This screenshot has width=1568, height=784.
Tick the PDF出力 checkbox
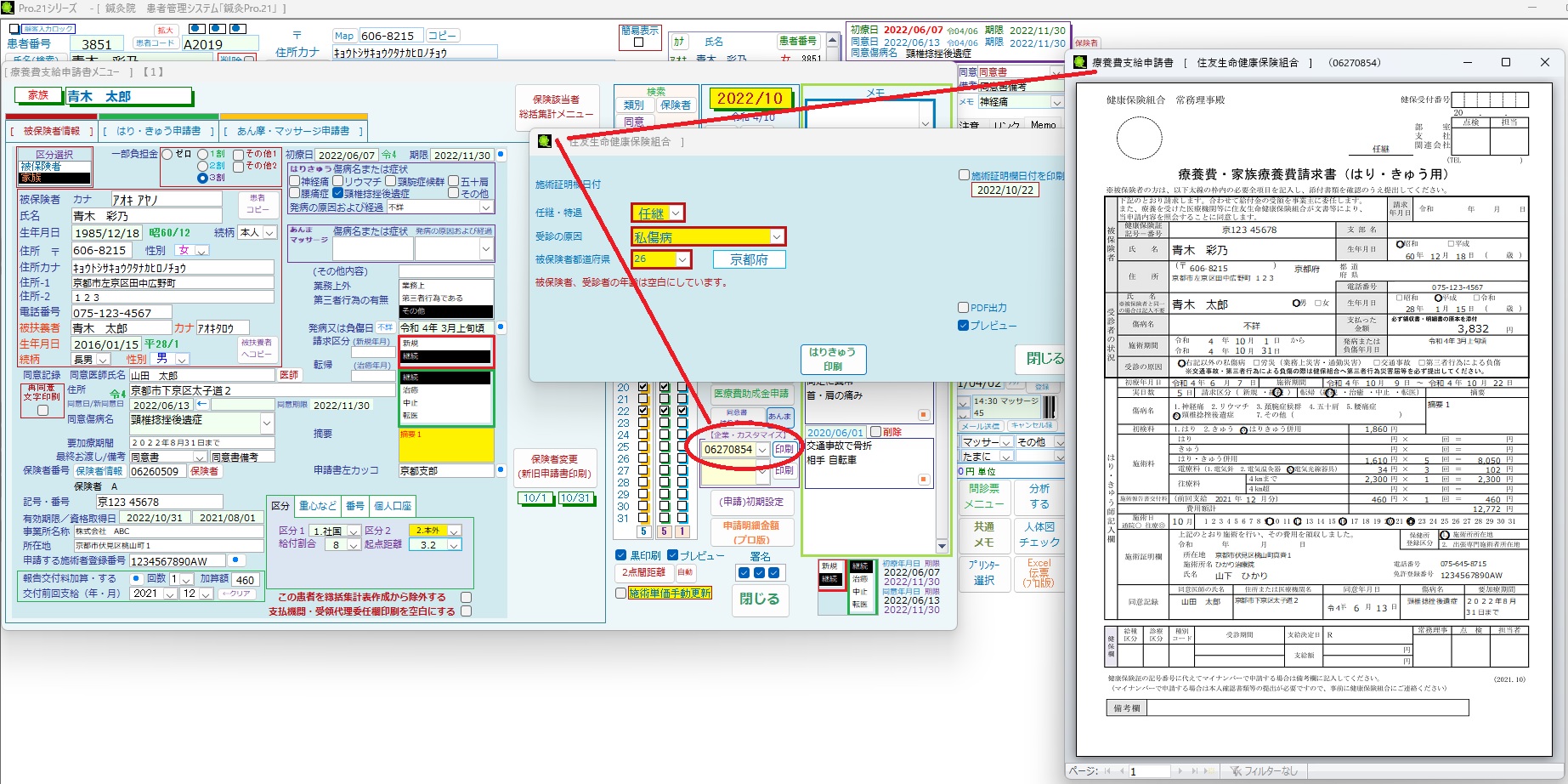[963, 308]
